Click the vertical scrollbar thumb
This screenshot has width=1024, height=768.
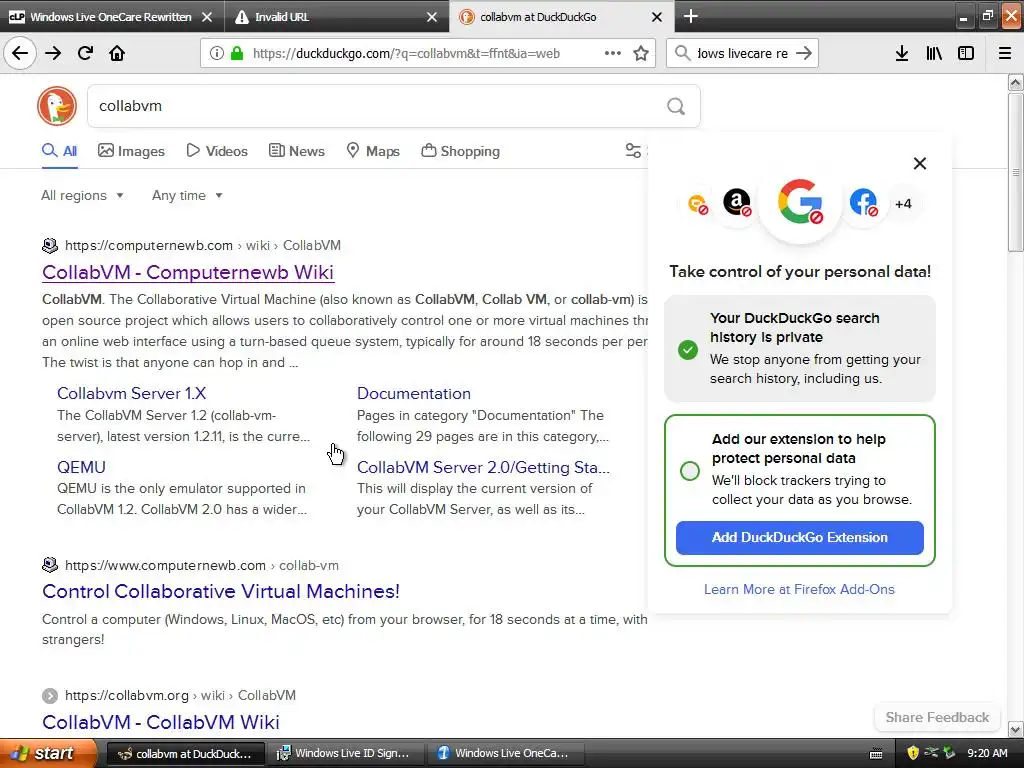1016,172
